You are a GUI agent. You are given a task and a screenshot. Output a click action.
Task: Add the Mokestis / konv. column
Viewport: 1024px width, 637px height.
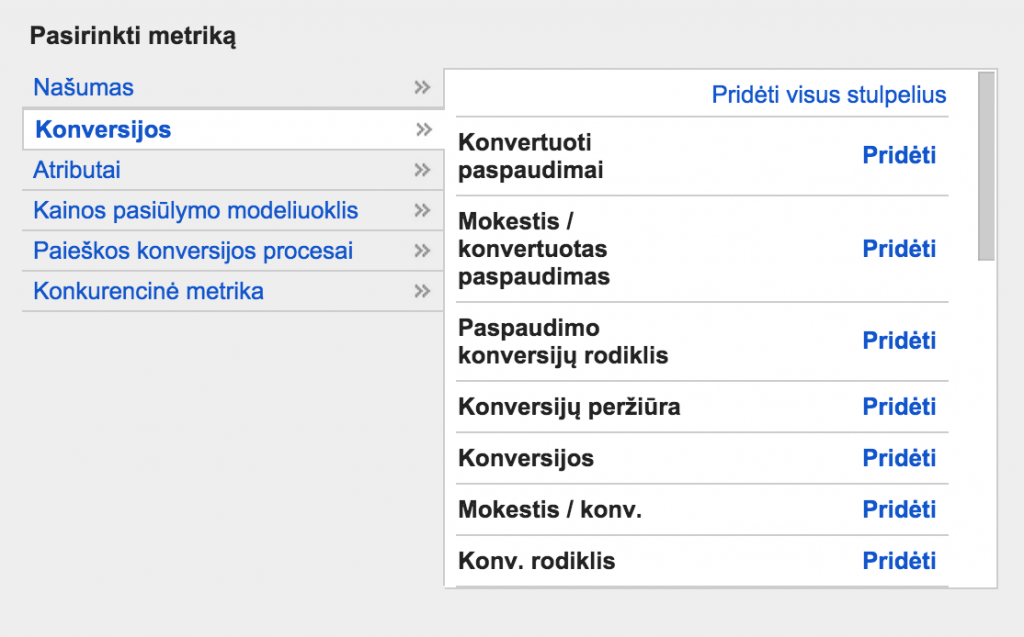tap(899, 510)
